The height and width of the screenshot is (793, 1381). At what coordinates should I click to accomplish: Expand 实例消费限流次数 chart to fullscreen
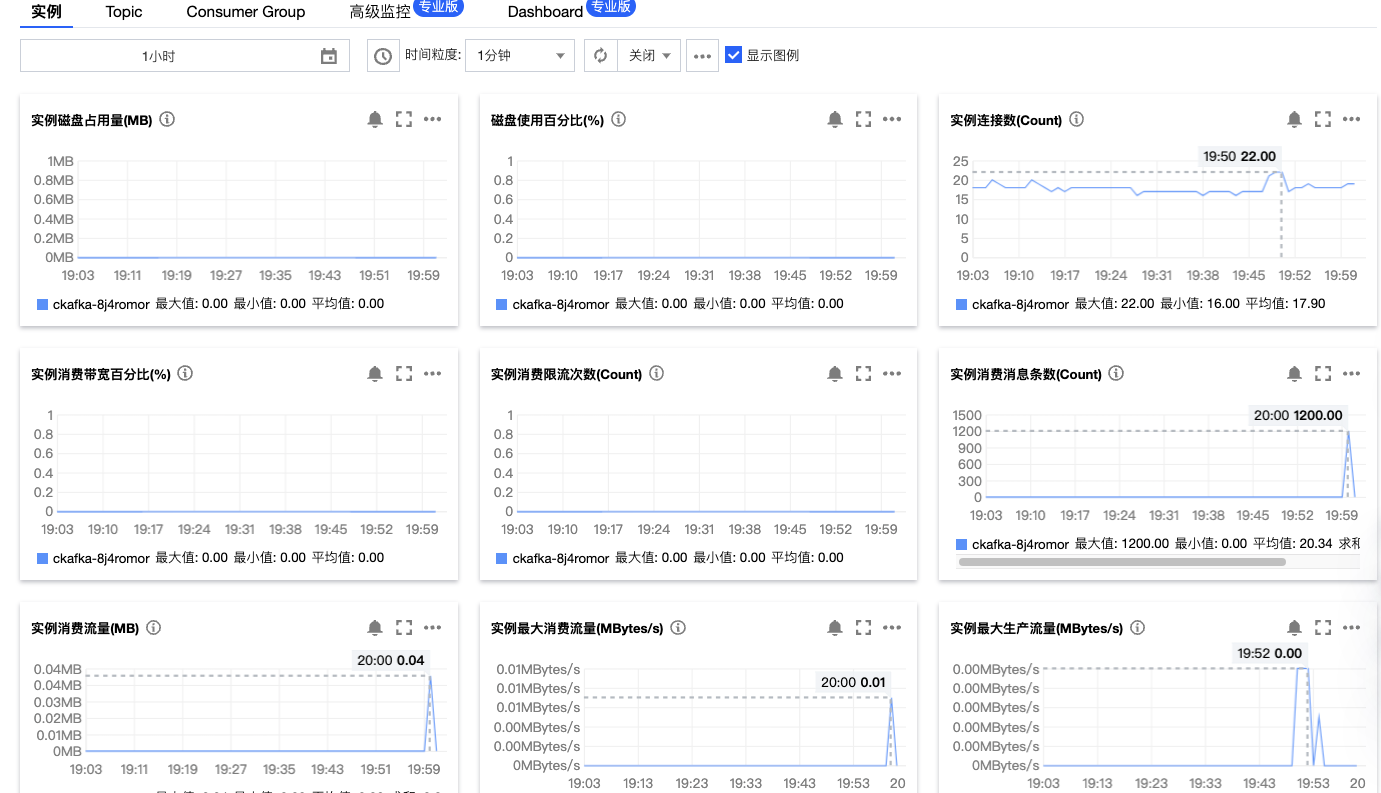click(x=864, y=373)
